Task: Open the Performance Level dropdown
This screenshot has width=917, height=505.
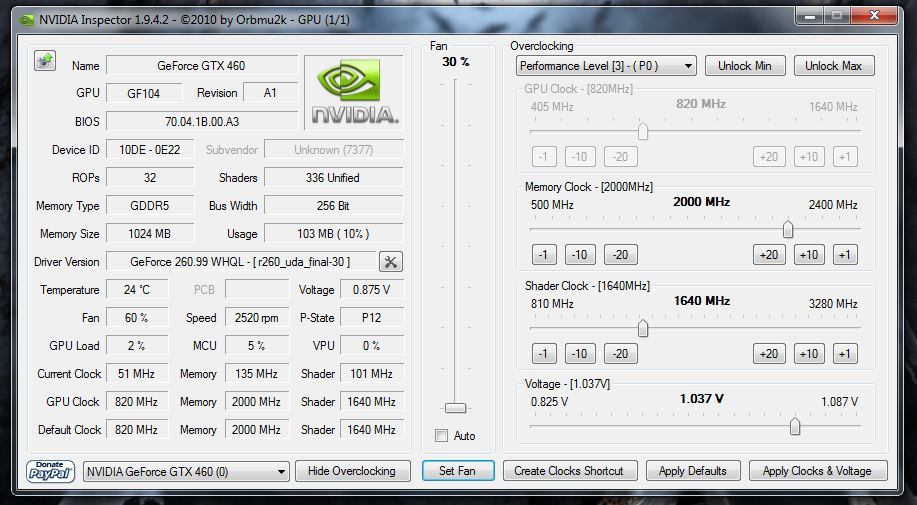Action: click(606, 66)
